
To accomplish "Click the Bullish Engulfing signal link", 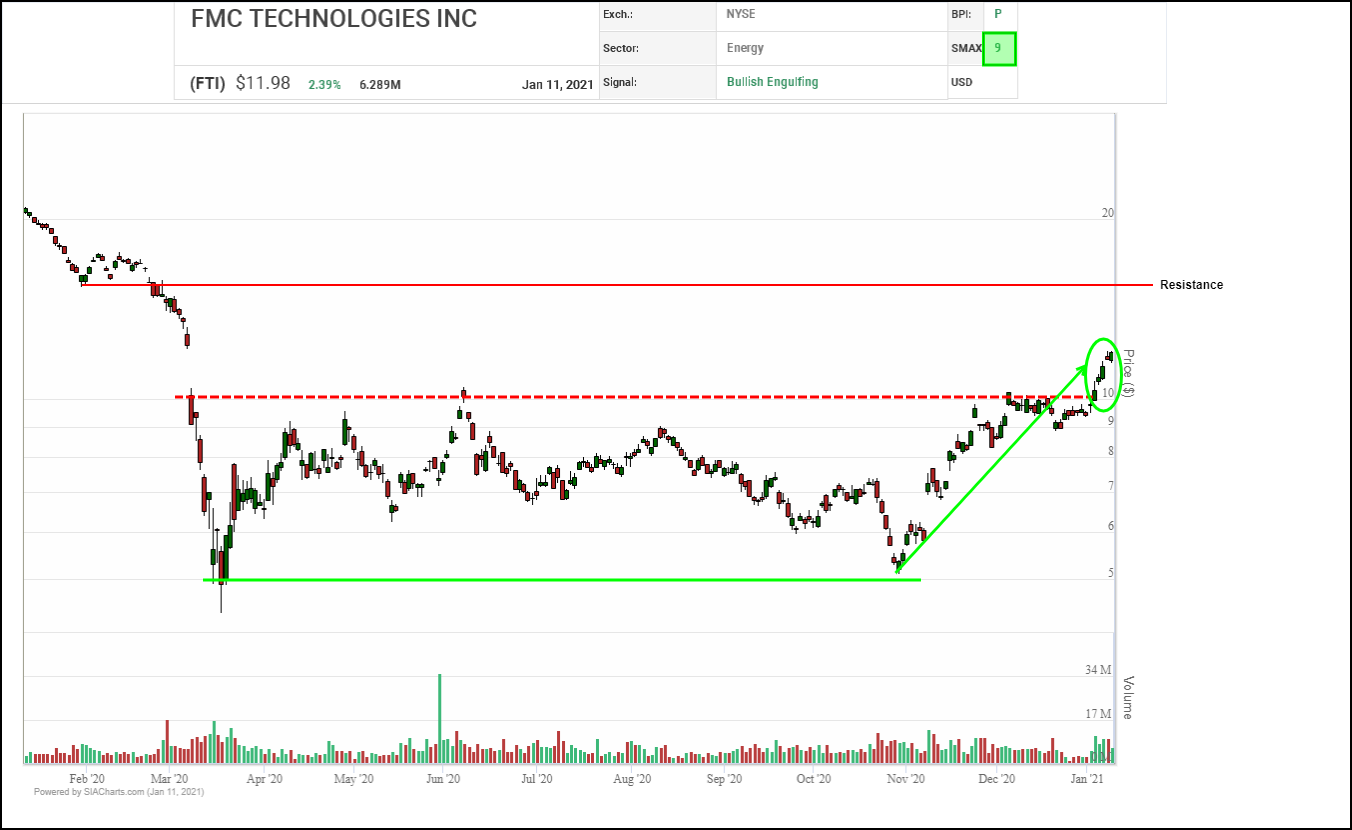I will pos(772,82).
